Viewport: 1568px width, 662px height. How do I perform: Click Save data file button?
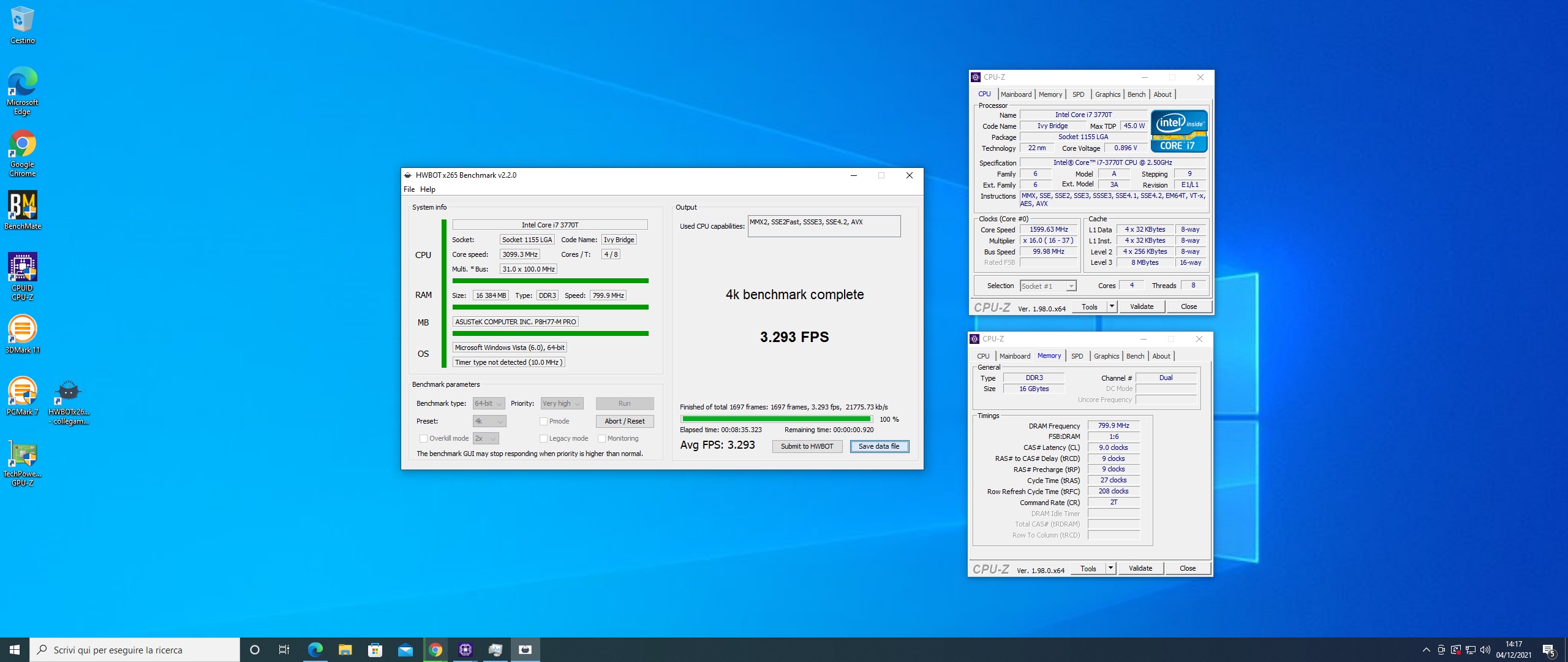click(879, 446)
